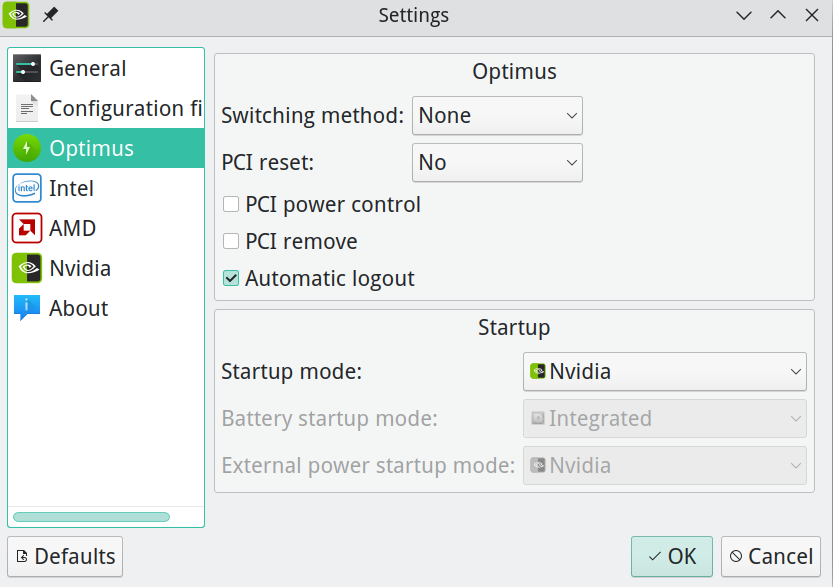Click the Configuration file document icon
This screenshot has height=587, width=833.
[27, 108]
